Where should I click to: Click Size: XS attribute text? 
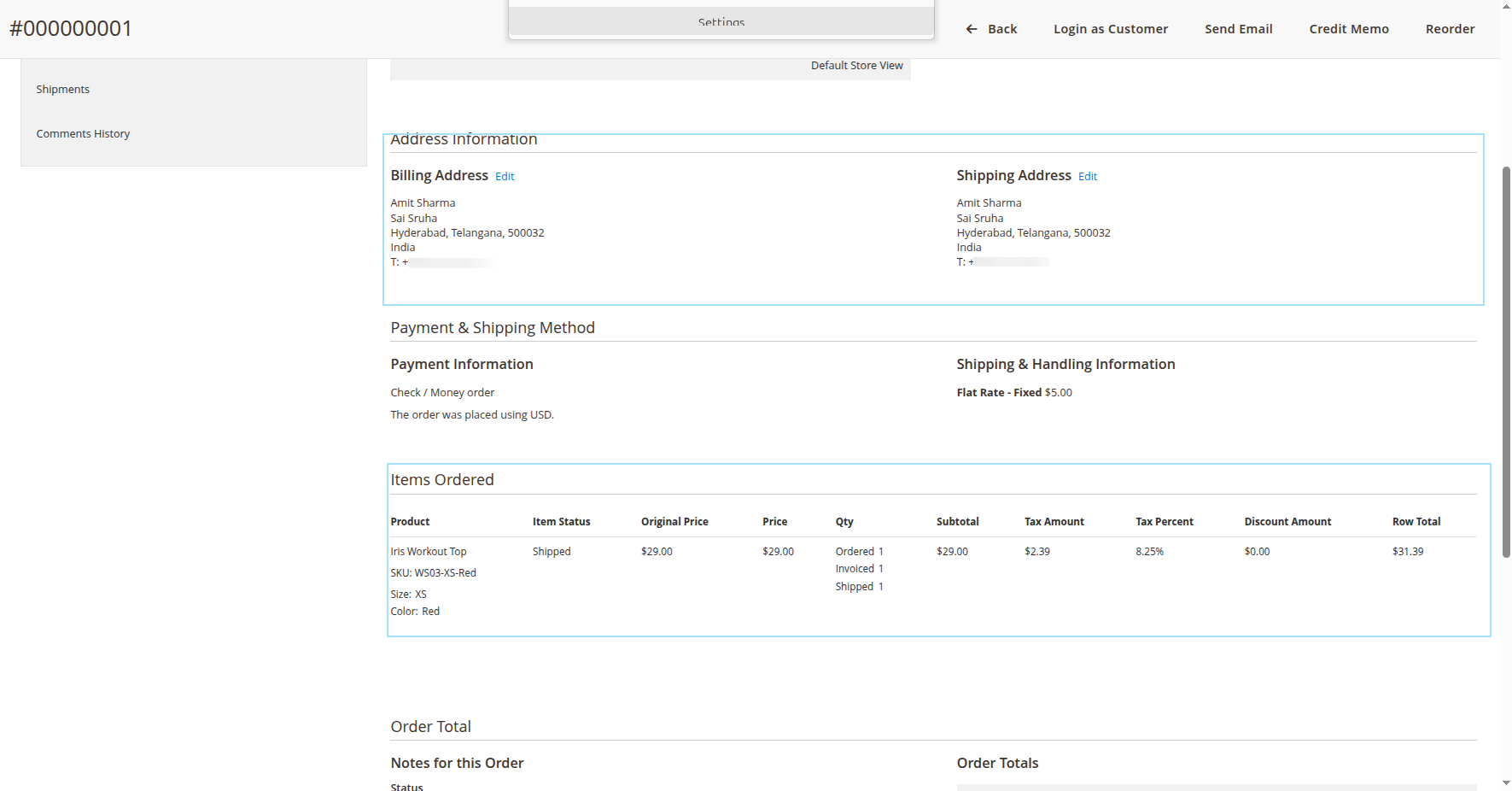click(408, 595)
